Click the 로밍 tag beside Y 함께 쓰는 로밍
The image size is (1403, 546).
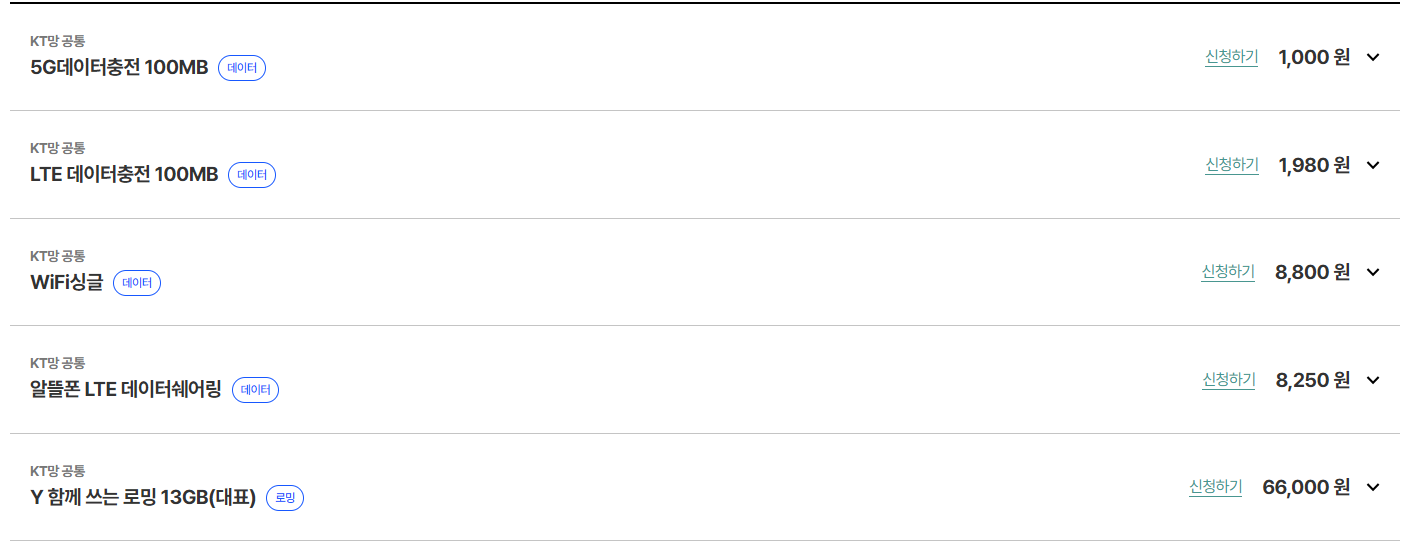[285, 498]
